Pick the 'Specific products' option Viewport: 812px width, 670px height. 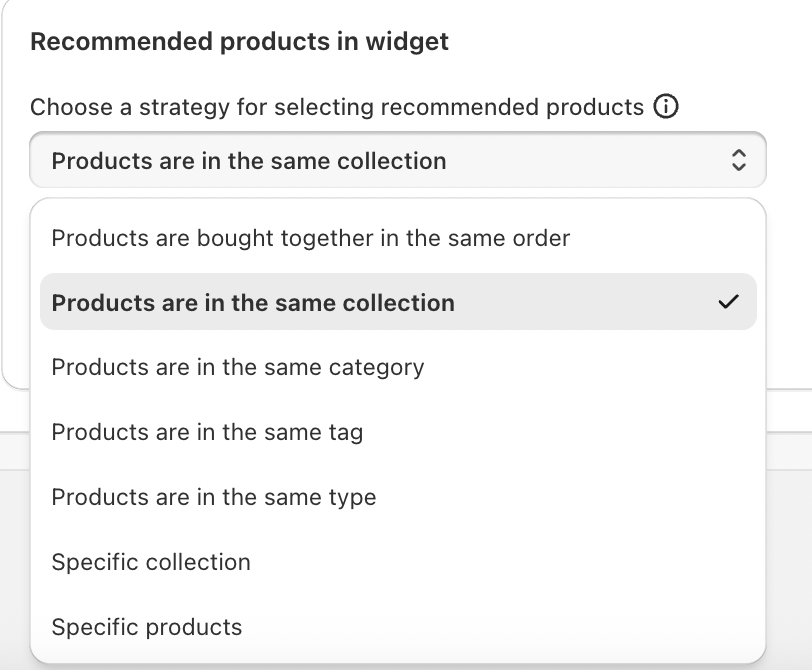tap(147, 627)
